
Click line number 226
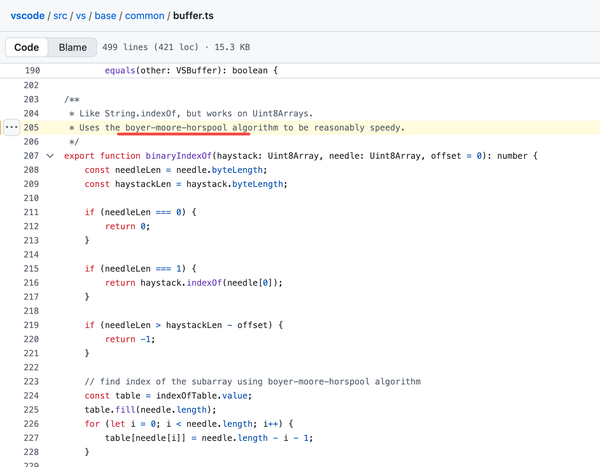coord(31,424)
